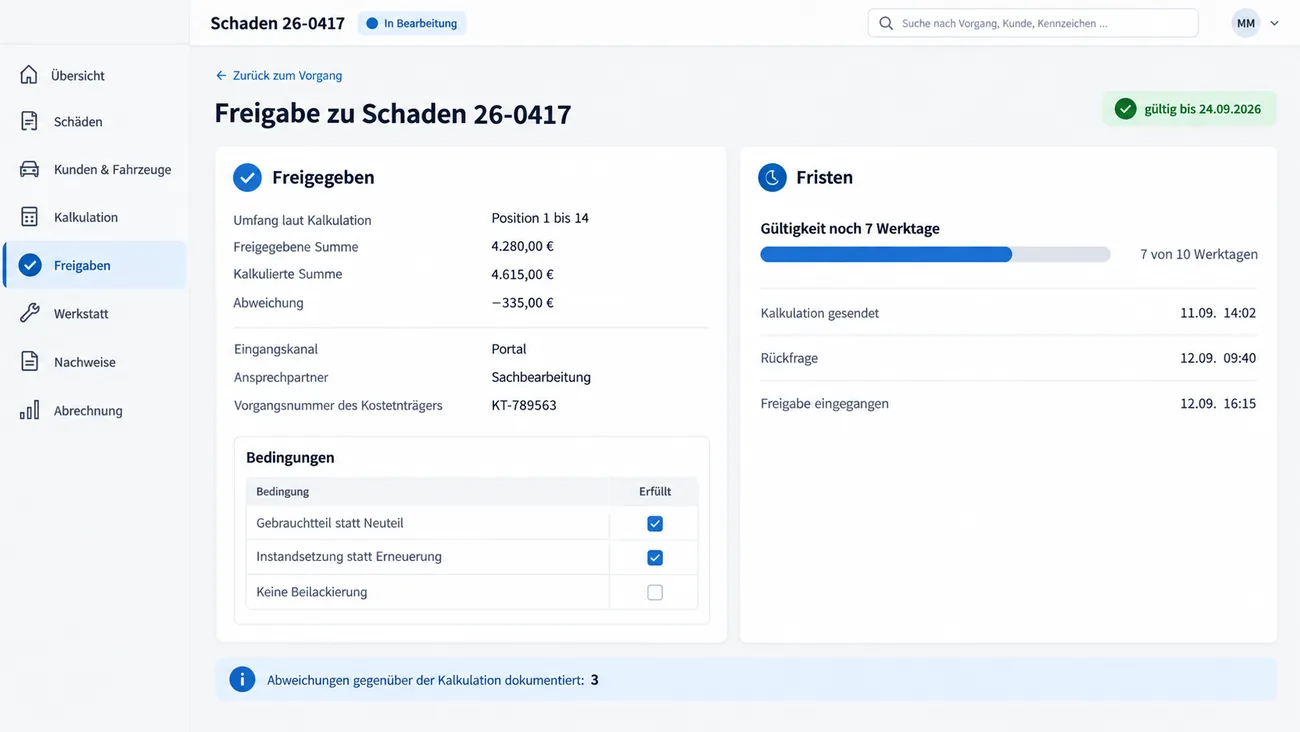Click the Erfüllt column header

pos(655,491)
